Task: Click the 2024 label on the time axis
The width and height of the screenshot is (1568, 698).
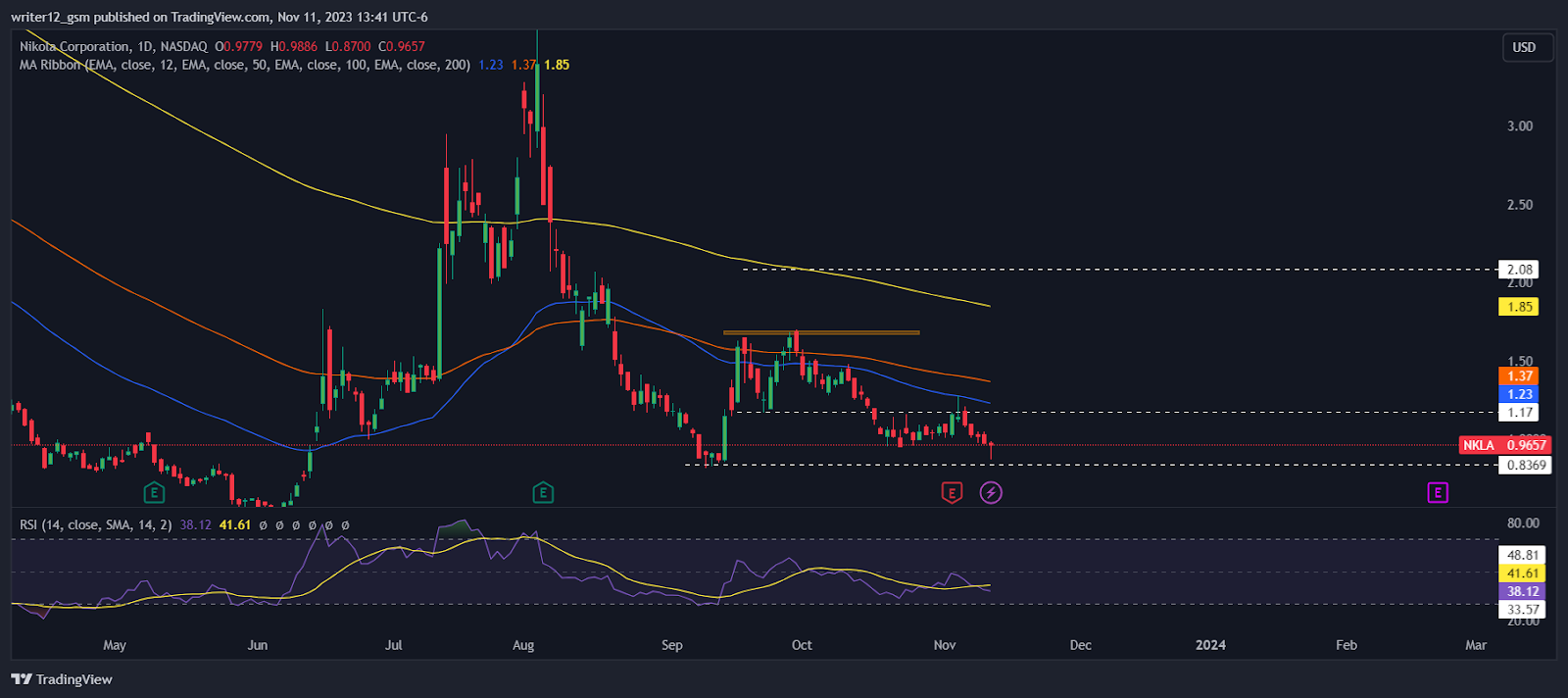Action: [1210, 645]
